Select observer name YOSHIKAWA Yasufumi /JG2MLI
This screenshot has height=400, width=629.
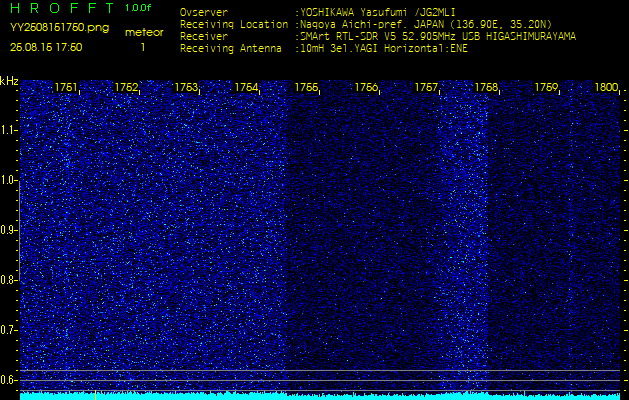coord(377,12)
